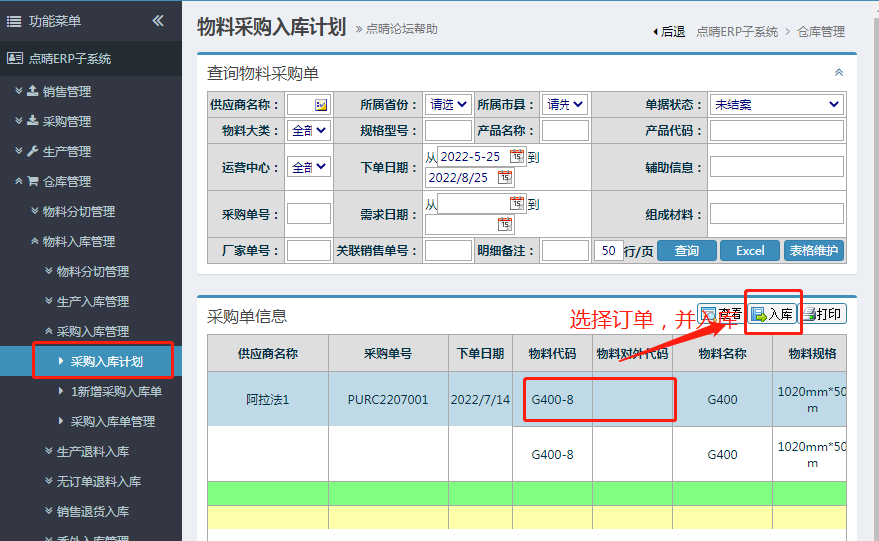This screenshot has height=541, width=879.
Task: Click the 入库 stock-in icon button
Action: pyautogui.click(x=772, y=314)
